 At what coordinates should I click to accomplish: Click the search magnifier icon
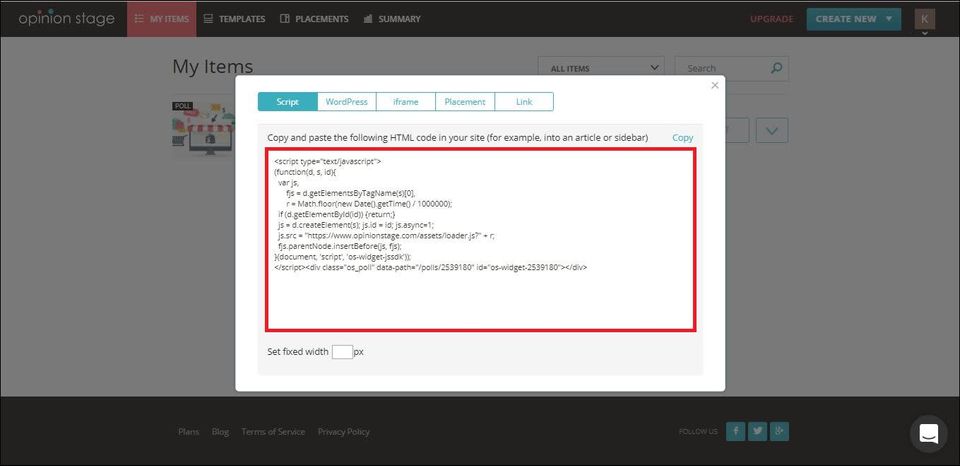(777, 68)
